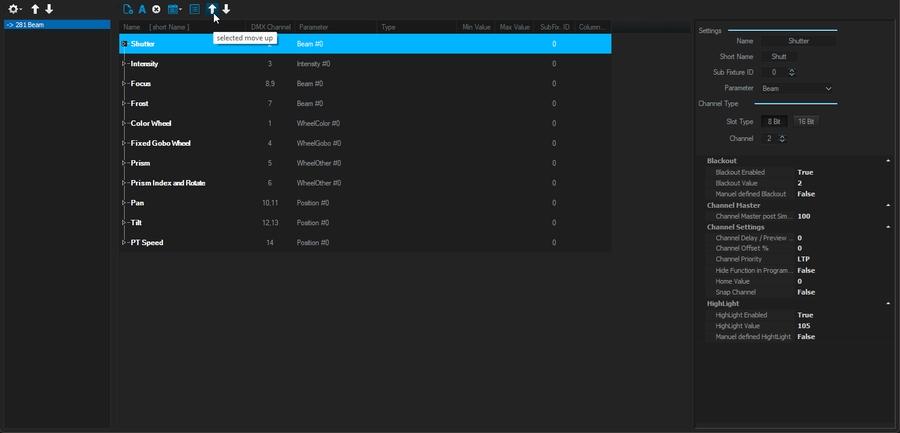Toggle the Blackout Enabled value
Screen dimensions: 900x433
pyautogui.click(x=805, y=172)
